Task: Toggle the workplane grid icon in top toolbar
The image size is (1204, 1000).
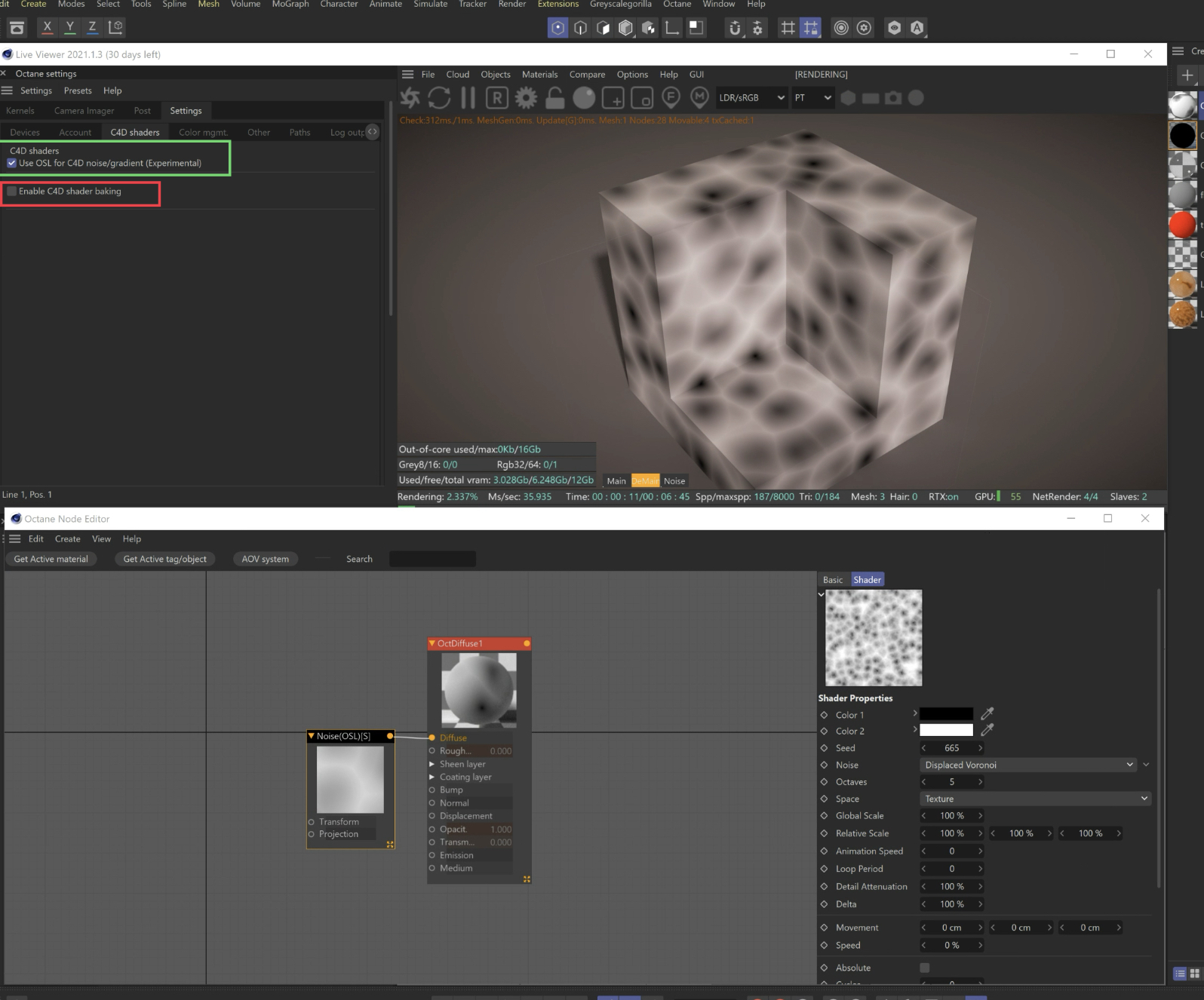Action: [x=788, y=28]
